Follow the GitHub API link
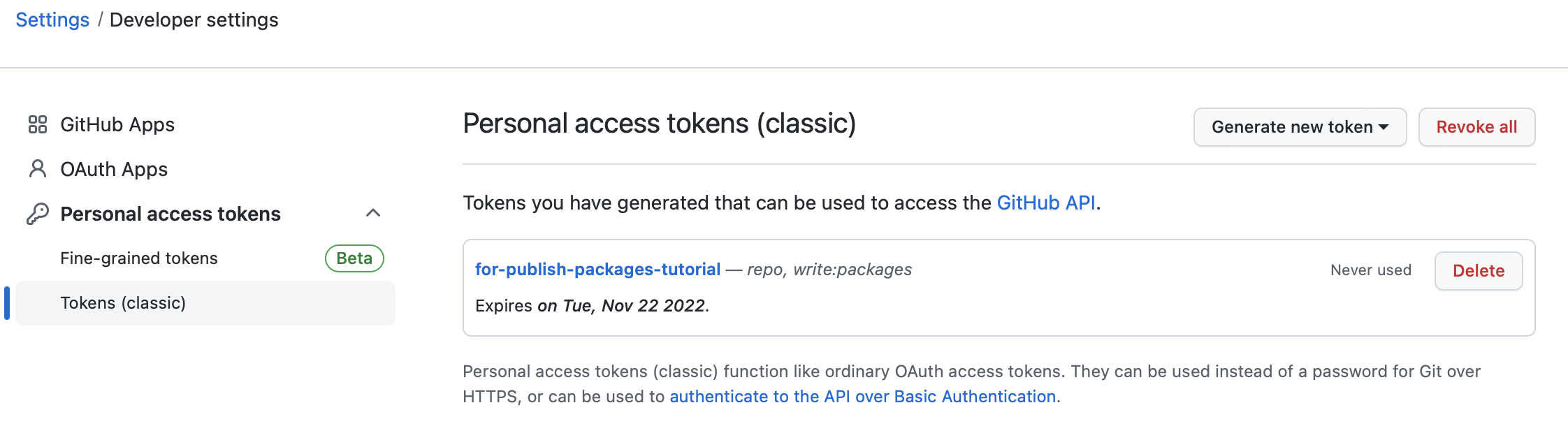 (1045, 203)
